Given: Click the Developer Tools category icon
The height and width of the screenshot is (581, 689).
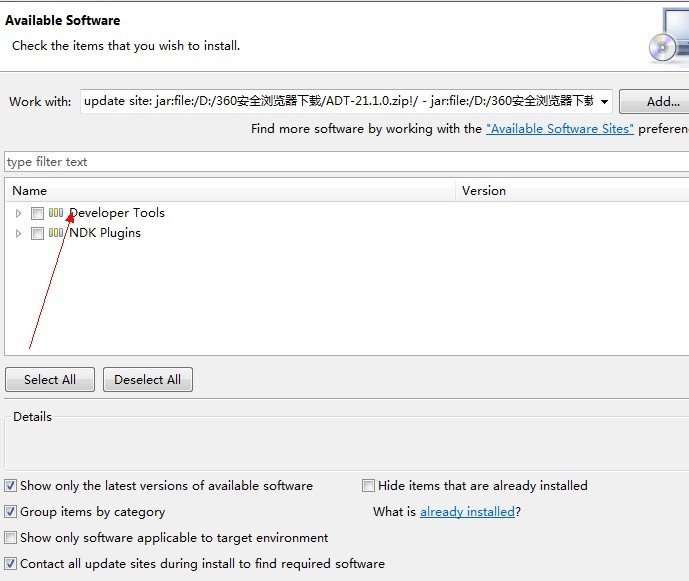Looking at the screenshot, I should coord(56,213).
